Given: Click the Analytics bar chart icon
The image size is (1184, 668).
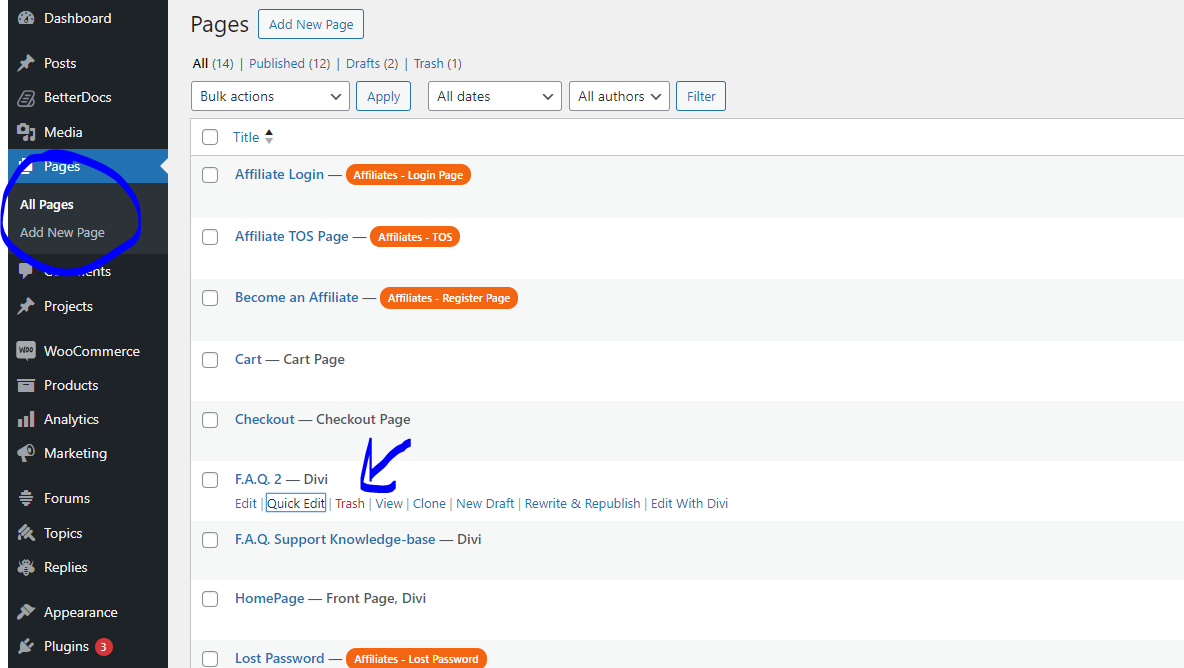Looking at the screenshot, I should click(26, 419).
